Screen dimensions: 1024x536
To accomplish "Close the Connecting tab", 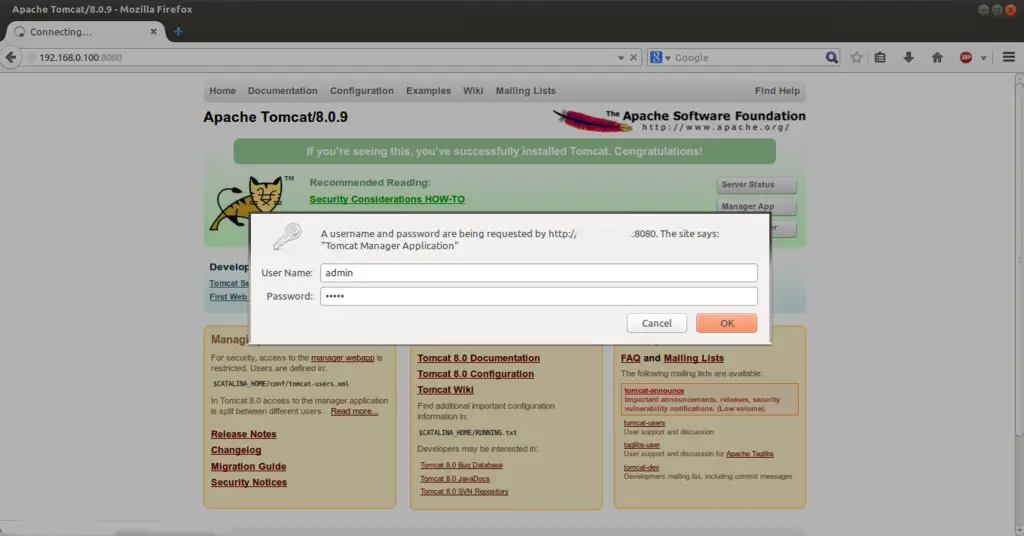I will coord(153,31).
